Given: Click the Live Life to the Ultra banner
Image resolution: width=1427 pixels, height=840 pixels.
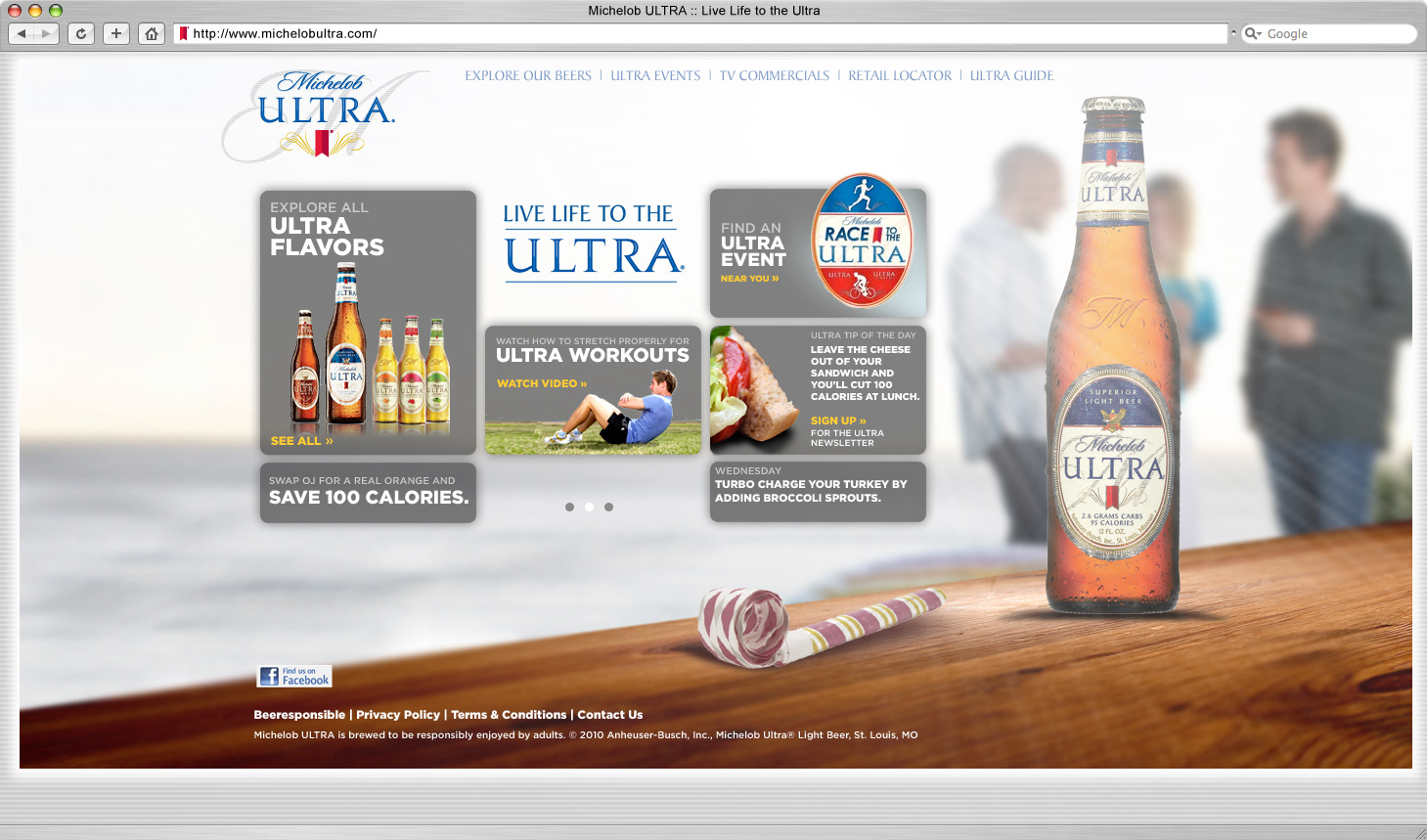Looking at the screenshot, I should click(x=592, y=243).
